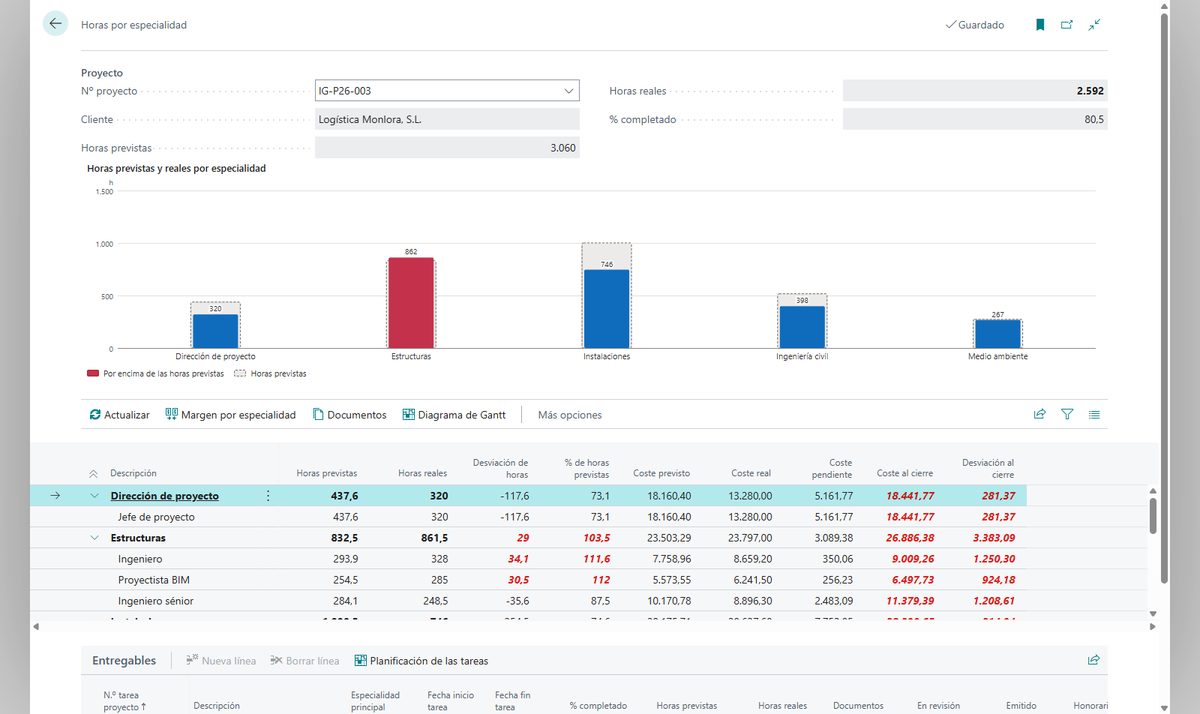Refresh data with Actualizar
The height and width of the screenshot is (714, 1200).
(x=119, y=415)
